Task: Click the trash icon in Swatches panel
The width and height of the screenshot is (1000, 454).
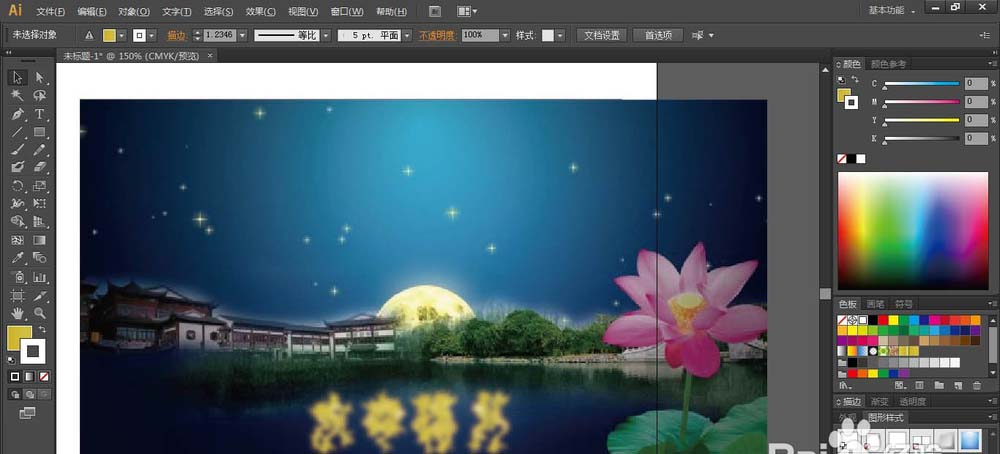Action: 977,386
